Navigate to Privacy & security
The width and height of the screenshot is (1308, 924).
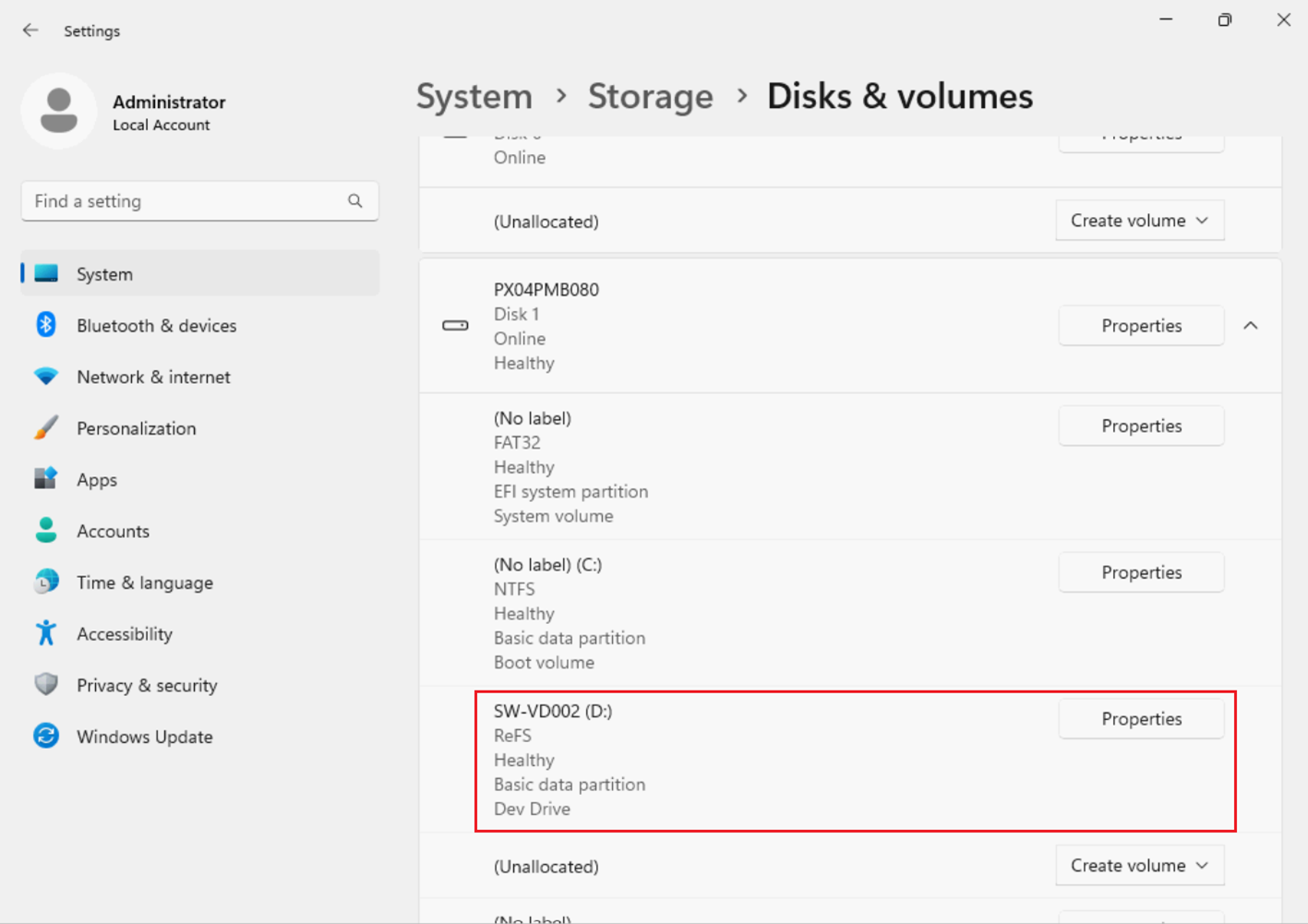point(147,686)
